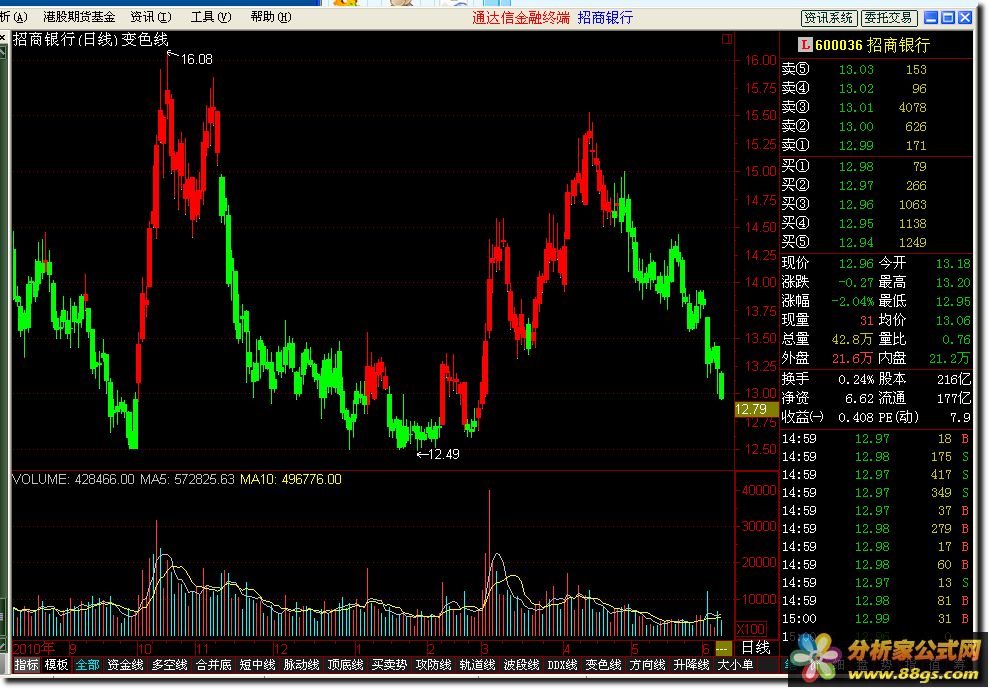Viewport: 990px width, 689px height.
Task: Select the 指标 tab
Action: click(26, 665)
